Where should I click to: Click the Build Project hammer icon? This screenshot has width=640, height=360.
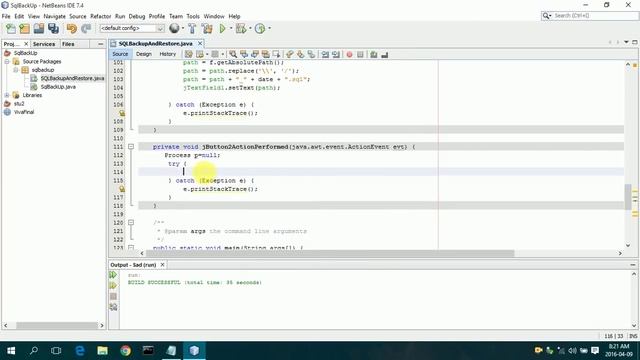pyautogui.click(x=192, y=28)
